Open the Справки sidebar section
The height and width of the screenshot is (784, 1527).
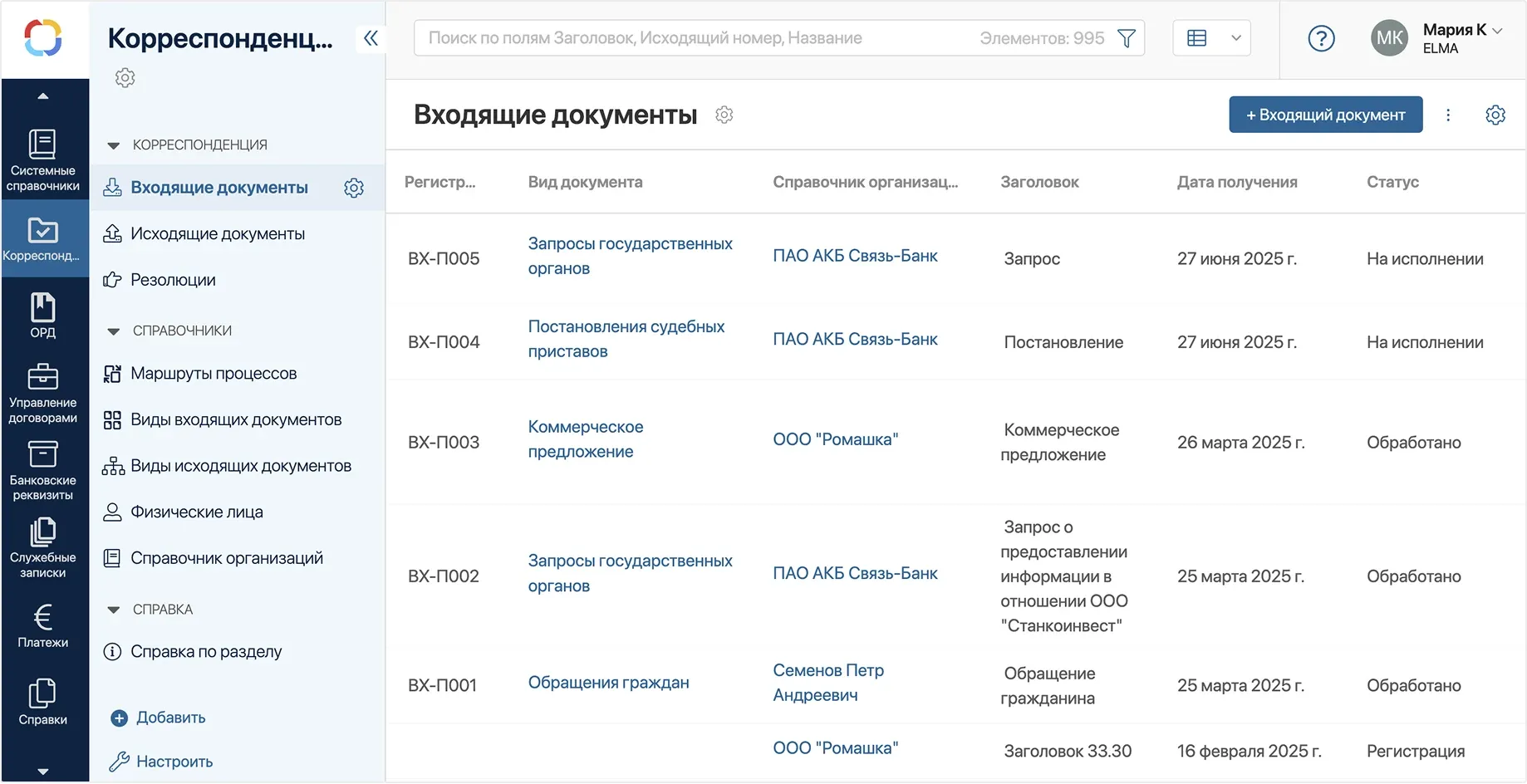click(44, 698)
